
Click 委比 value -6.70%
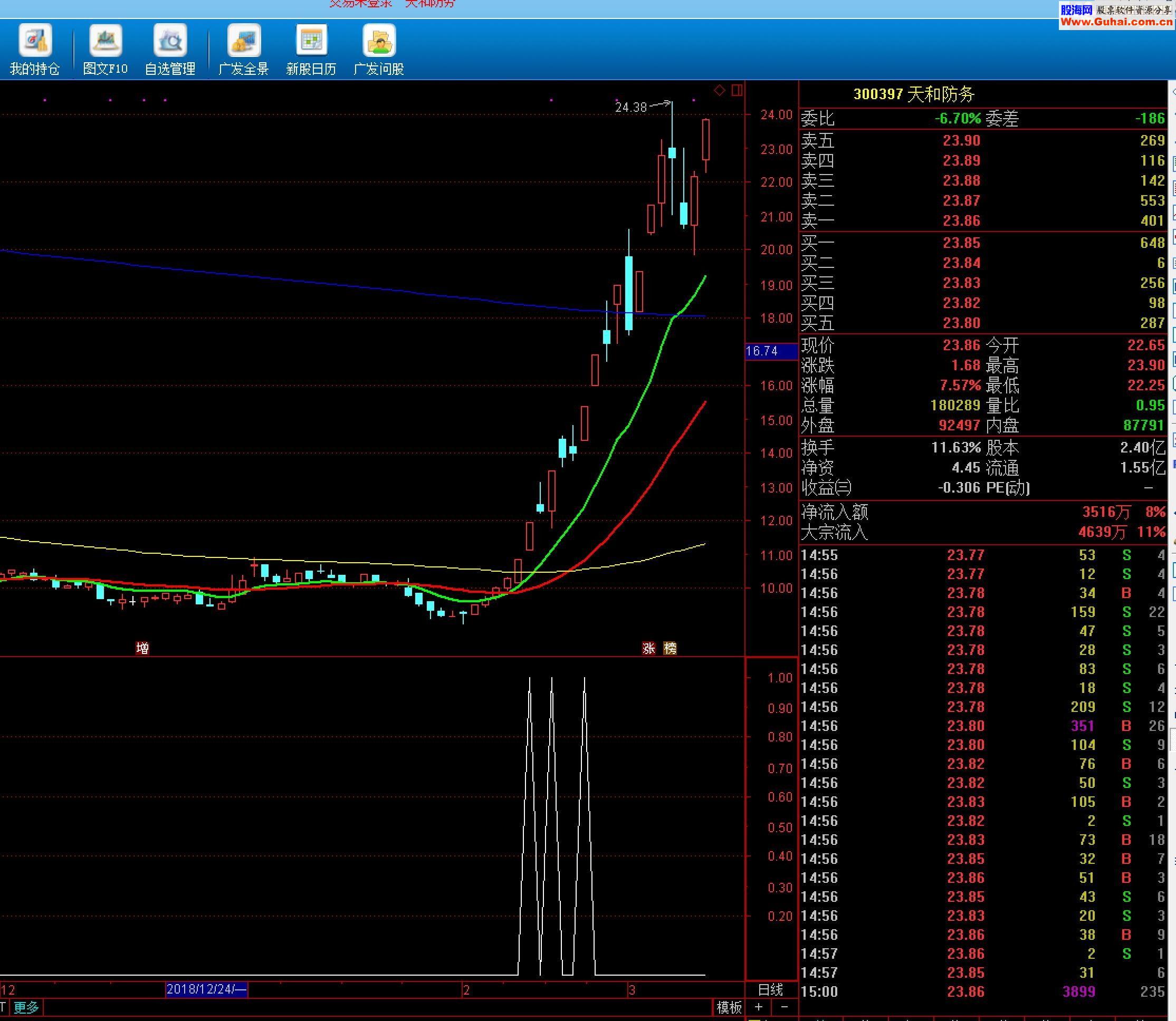click(x=958, y=119)
